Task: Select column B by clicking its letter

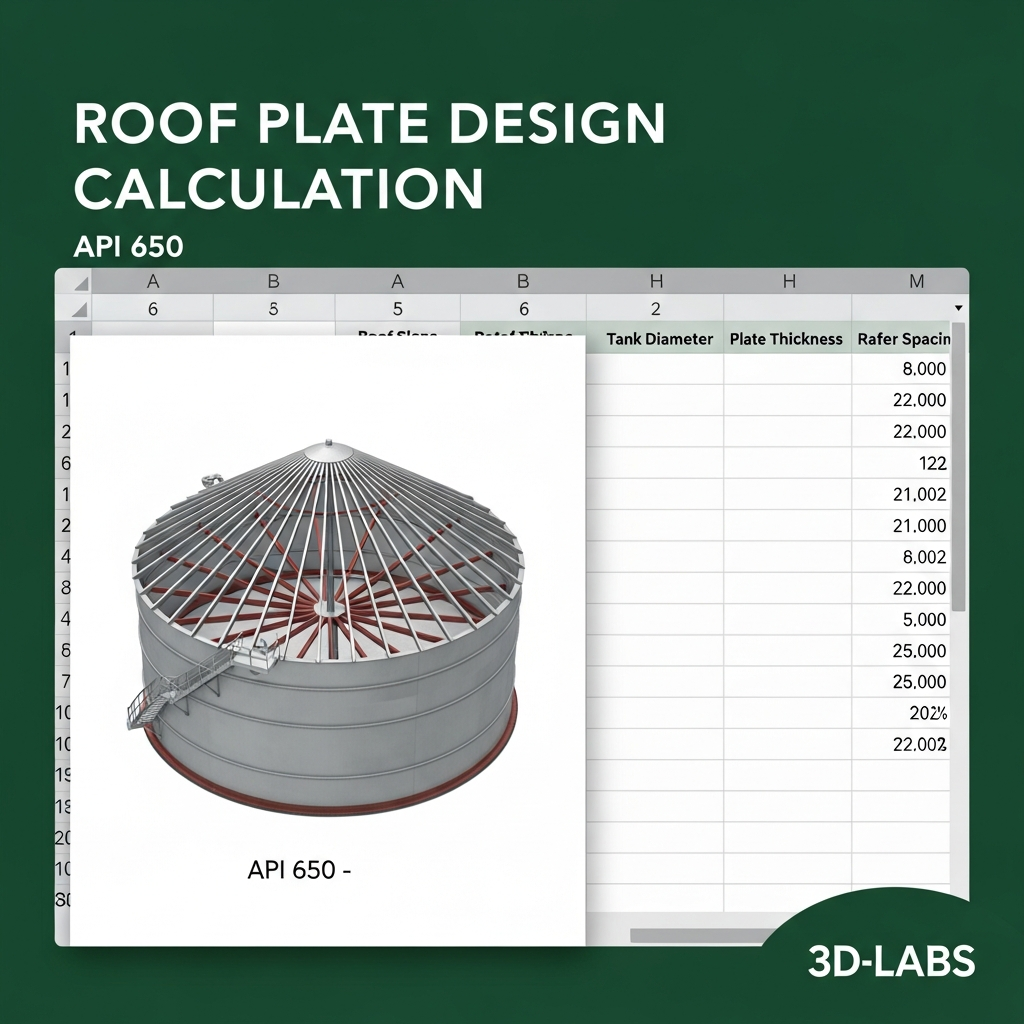Action: click(x=273, y=281)
